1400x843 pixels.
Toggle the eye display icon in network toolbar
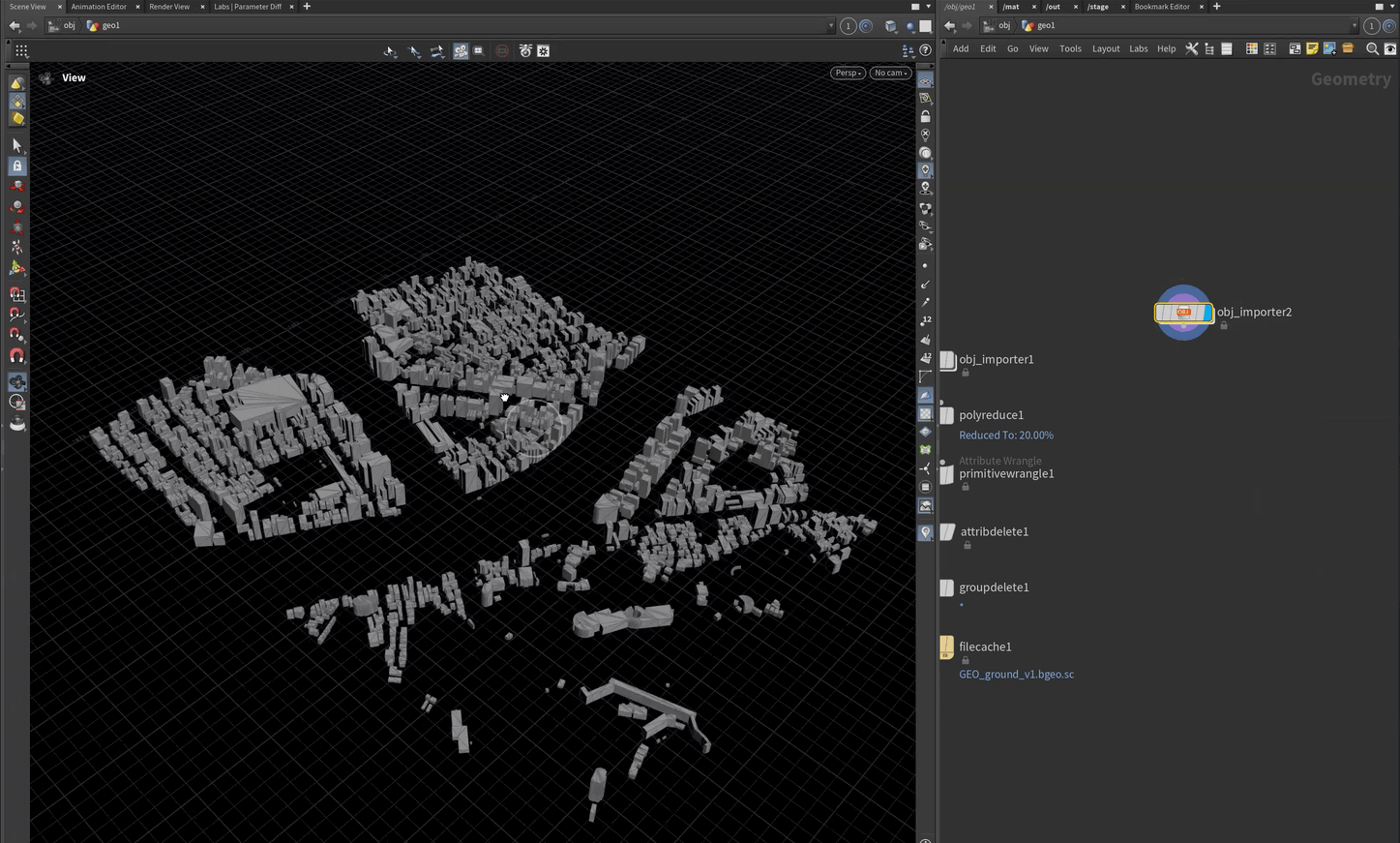click(1390, 48)
